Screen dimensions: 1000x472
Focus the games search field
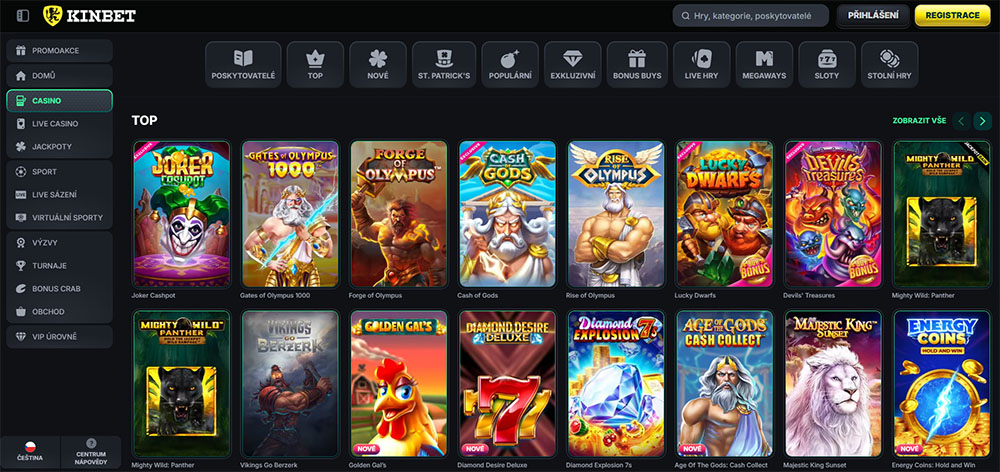tap(751, 15)
